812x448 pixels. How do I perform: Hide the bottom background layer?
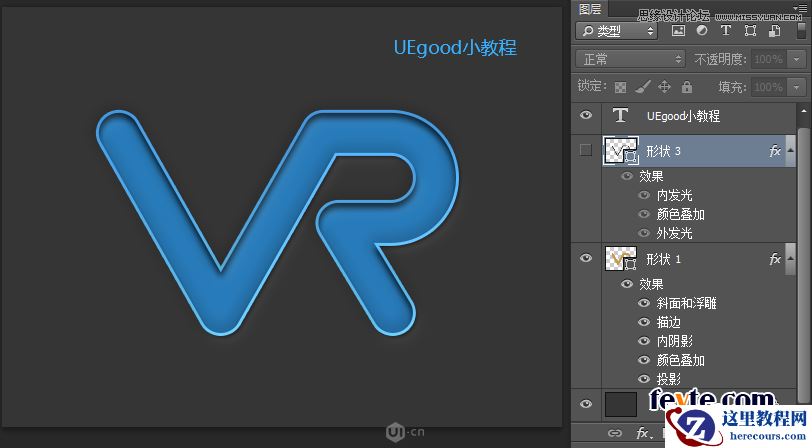coord(586,404)
